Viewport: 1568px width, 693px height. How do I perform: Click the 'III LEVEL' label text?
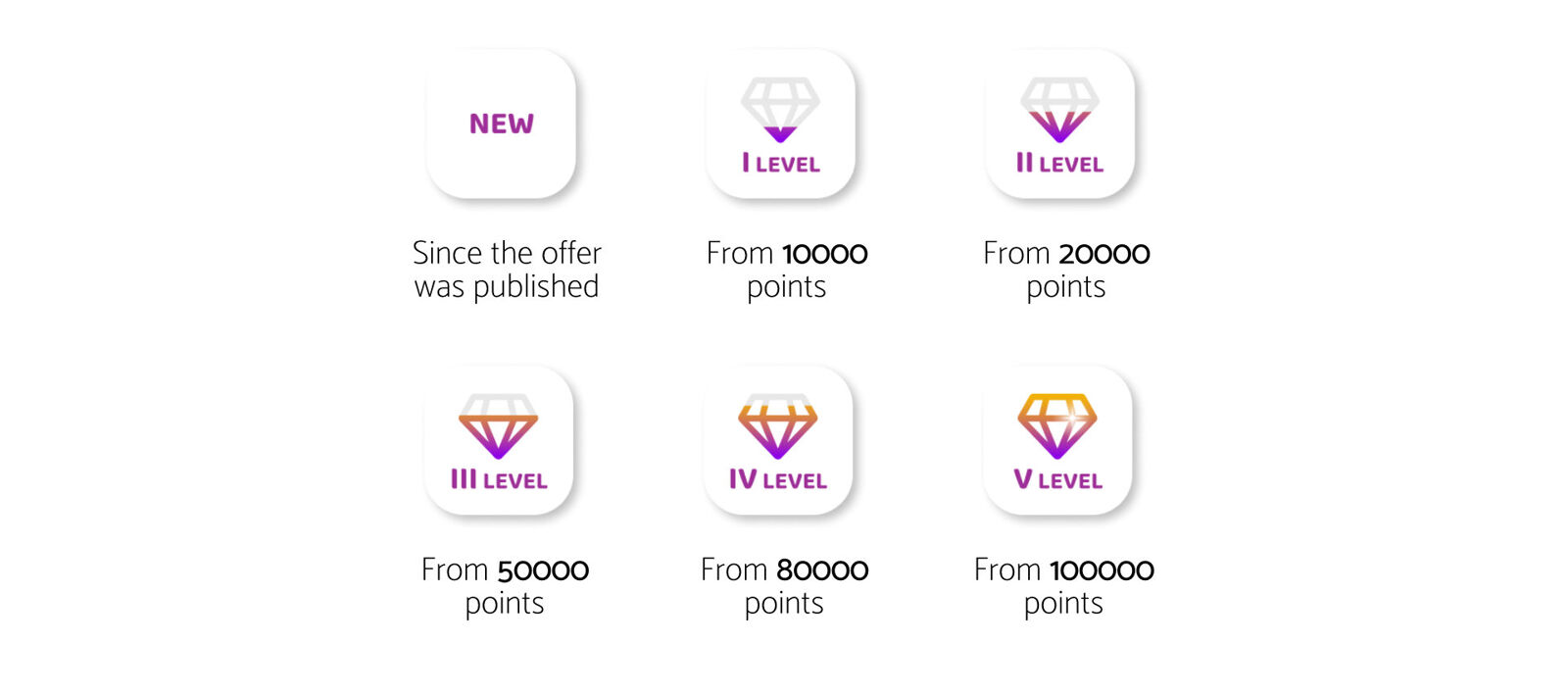click(x=499, y=480)
